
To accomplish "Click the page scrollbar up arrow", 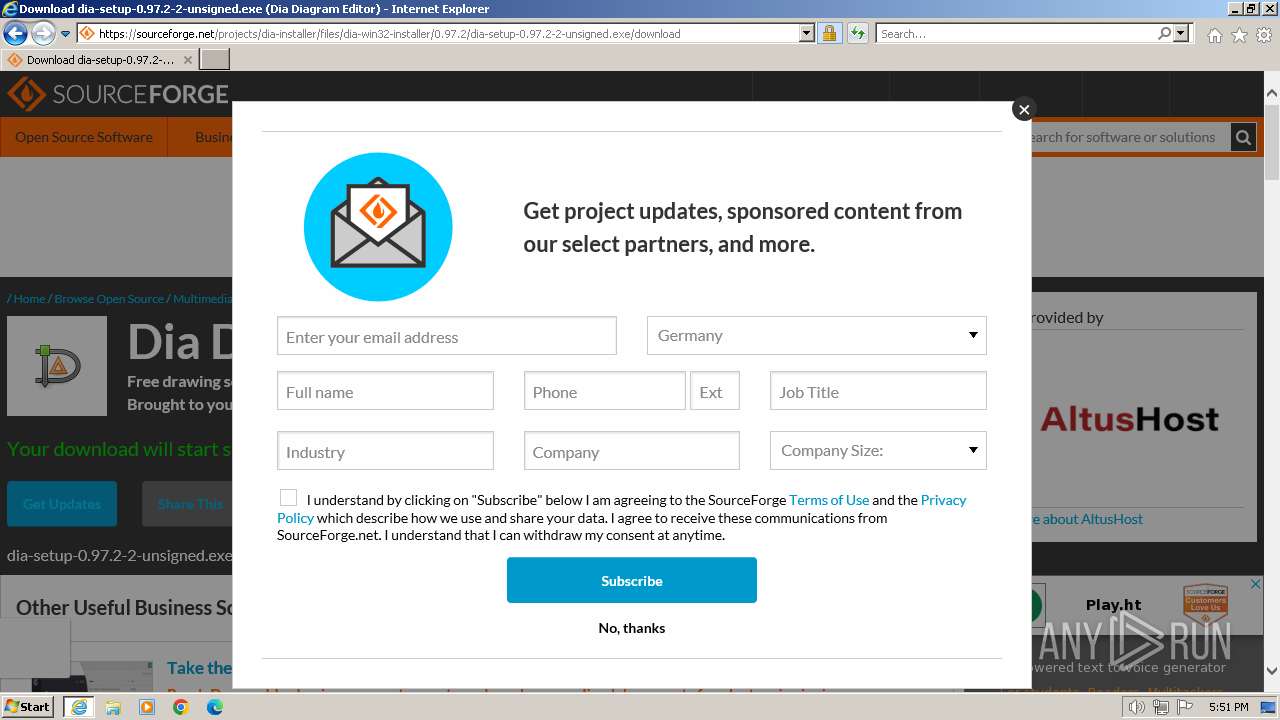I will [x=1272, y=94].
